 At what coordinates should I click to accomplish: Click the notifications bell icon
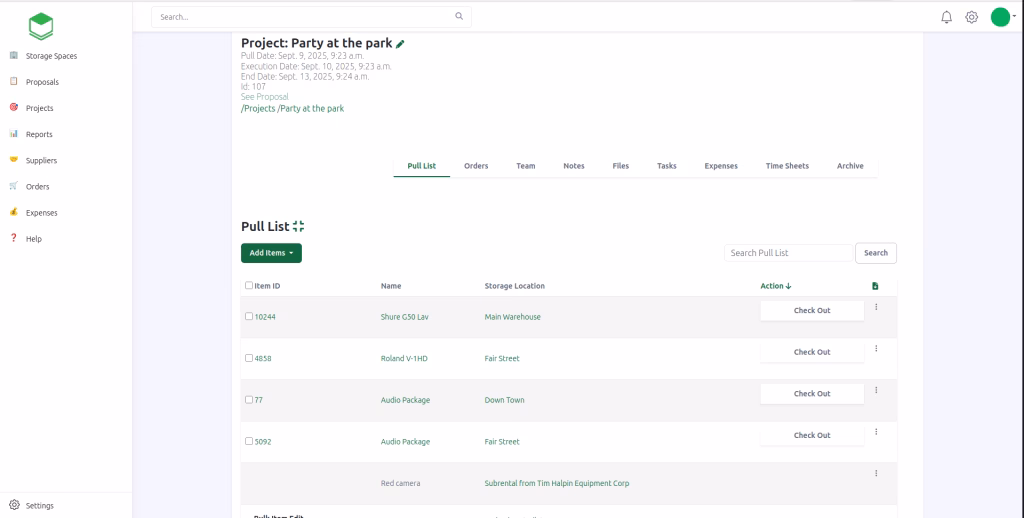pyautogui.click(x=946, y=17)
